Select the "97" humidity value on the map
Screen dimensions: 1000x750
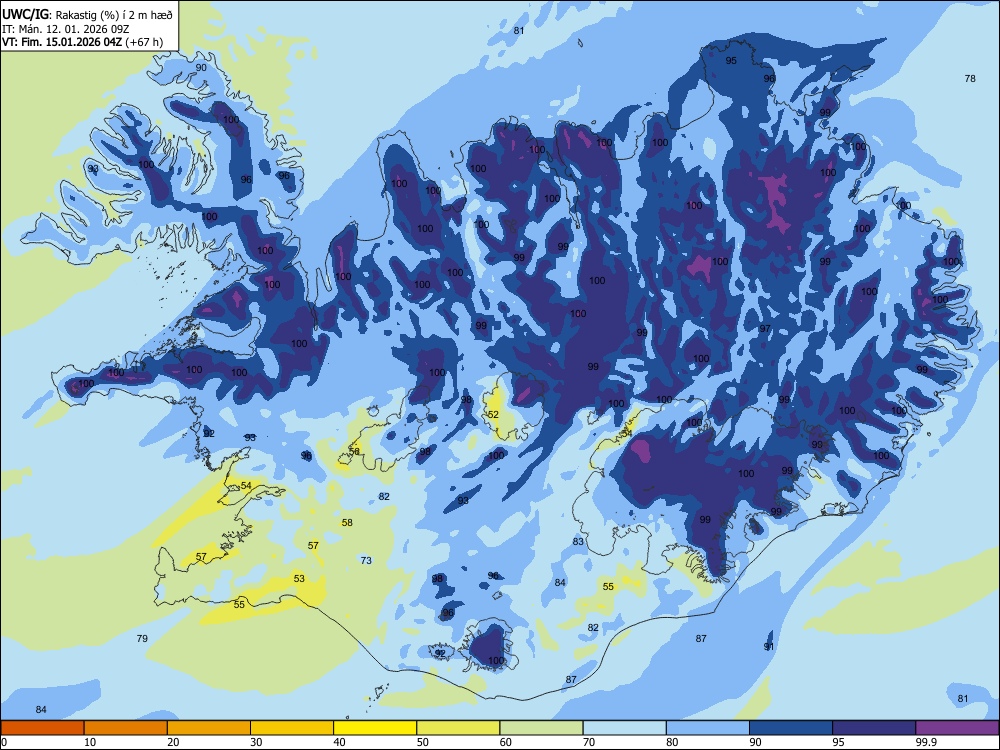click(x=765, y=328)
